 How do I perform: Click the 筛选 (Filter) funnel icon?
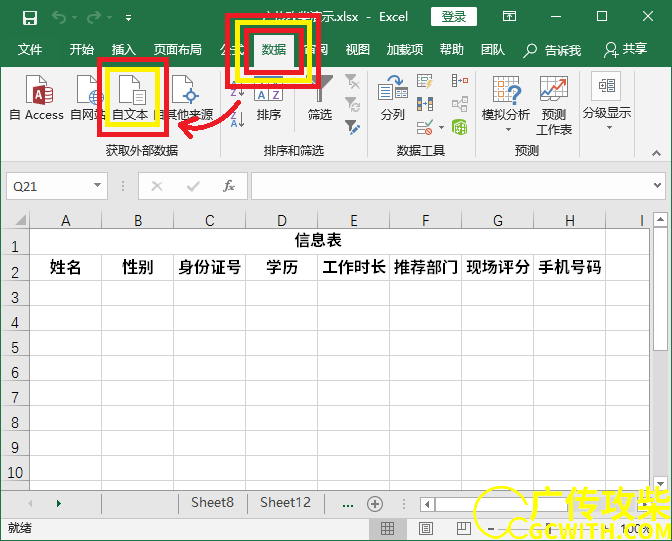(320, 99)
